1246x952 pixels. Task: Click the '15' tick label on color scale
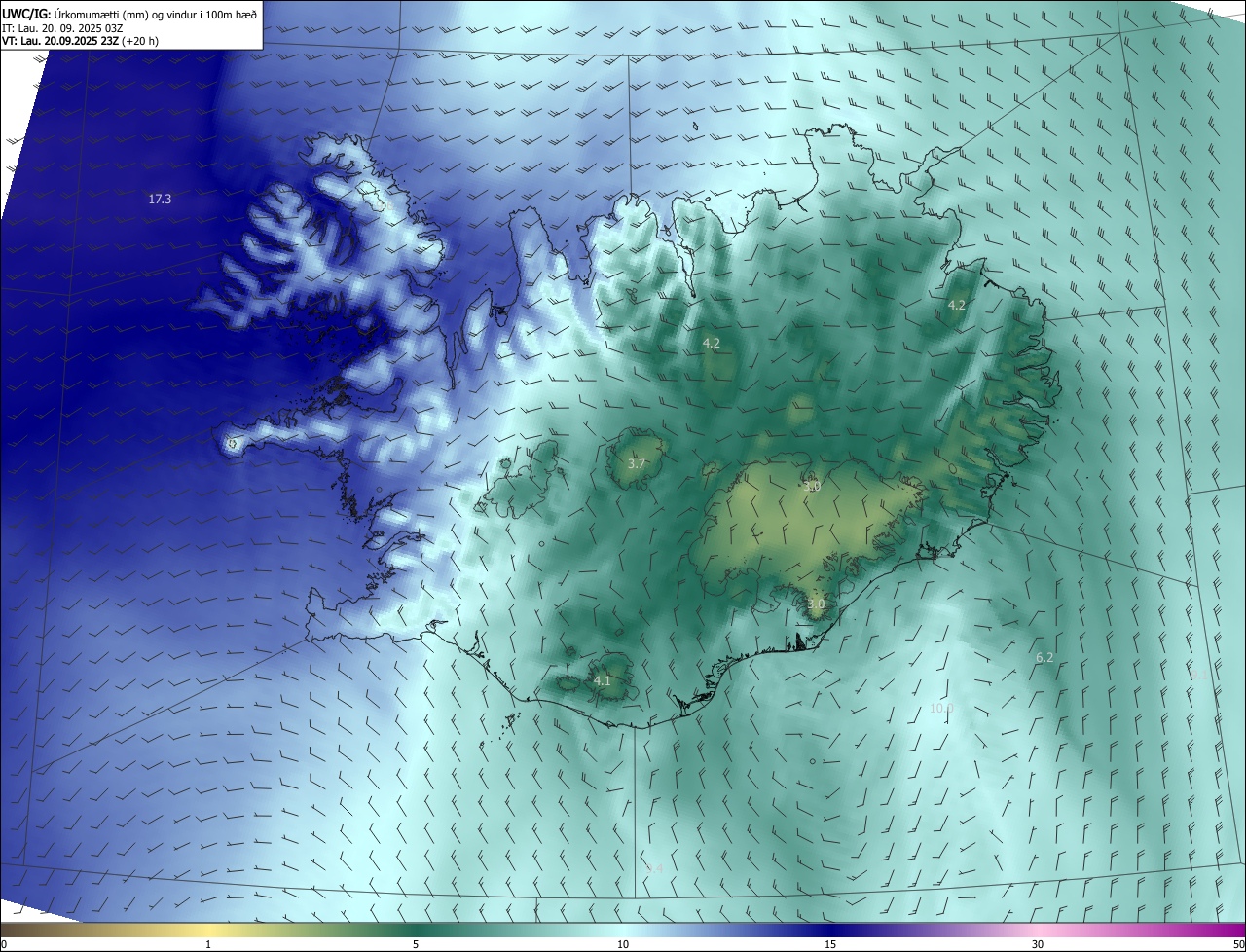coord(830,944)
